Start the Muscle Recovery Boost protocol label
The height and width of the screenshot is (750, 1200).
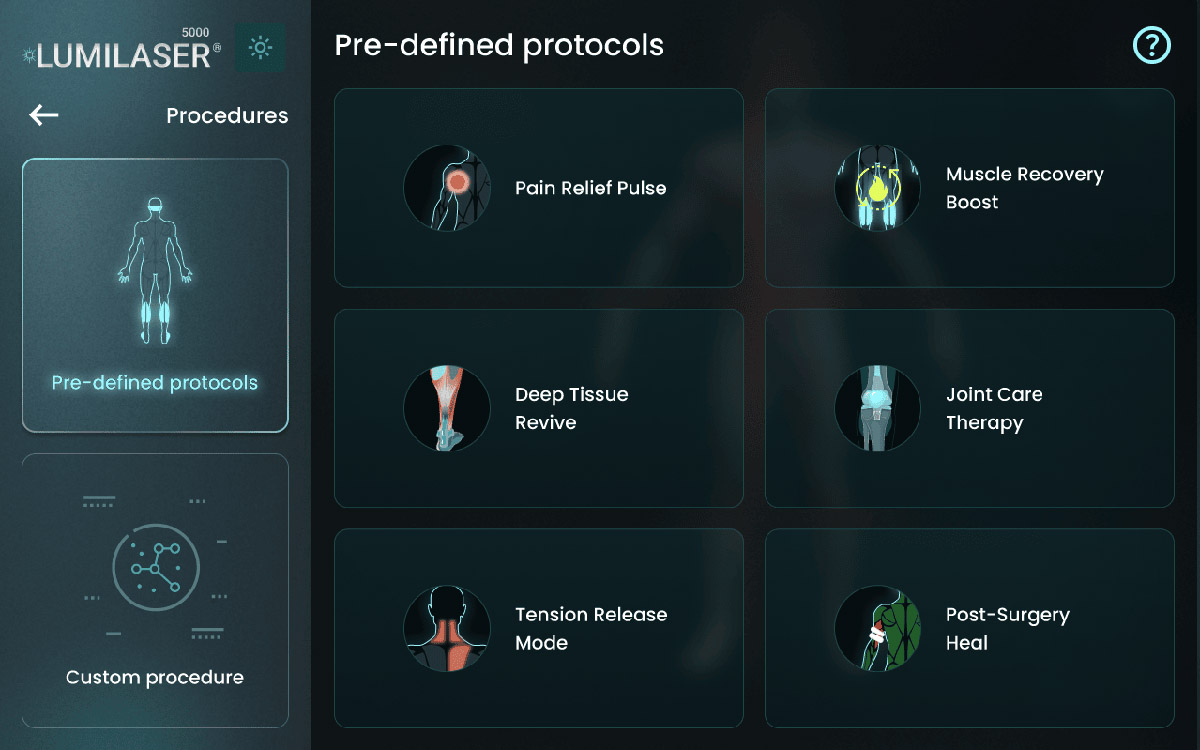pos(1024,188)
